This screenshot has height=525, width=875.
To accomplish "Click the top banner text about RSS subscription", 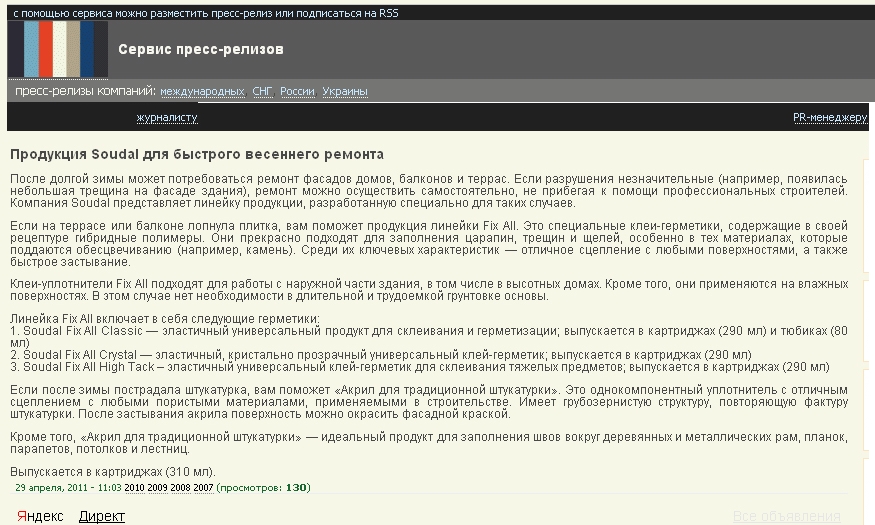I will coord(206,13).
